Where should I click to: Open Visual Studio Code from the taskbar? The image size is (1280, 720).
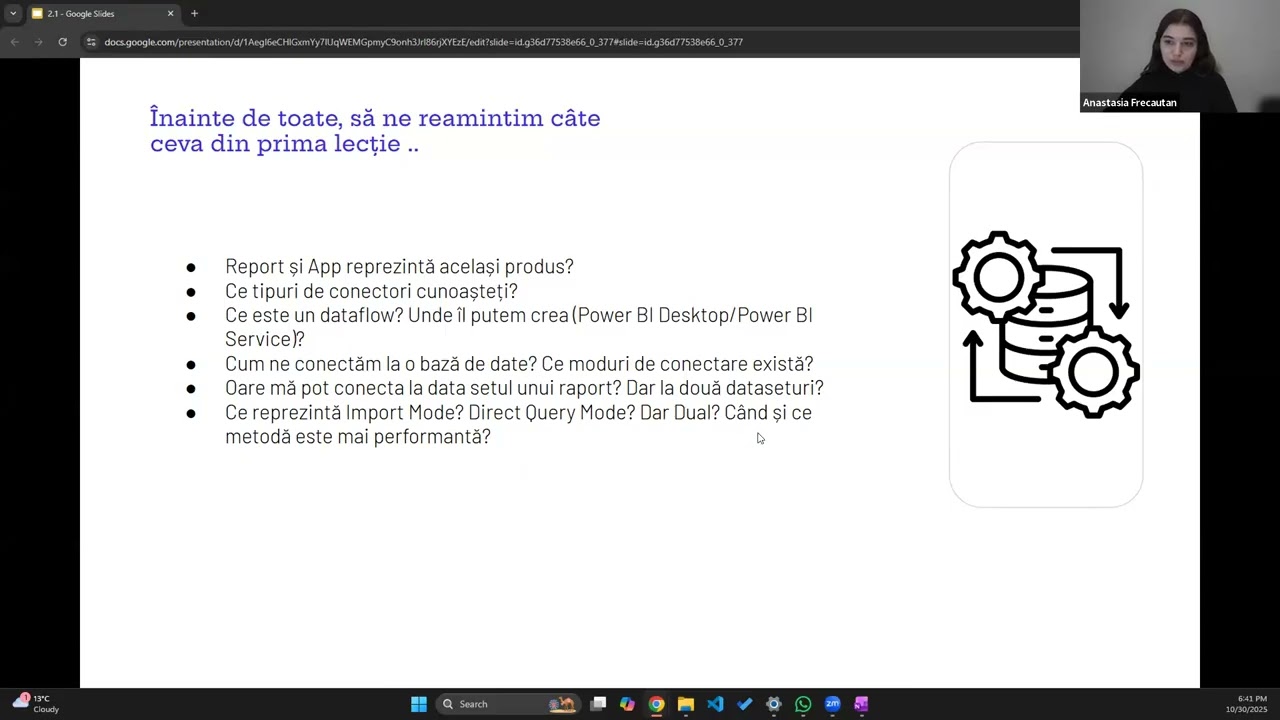point(715,704)
